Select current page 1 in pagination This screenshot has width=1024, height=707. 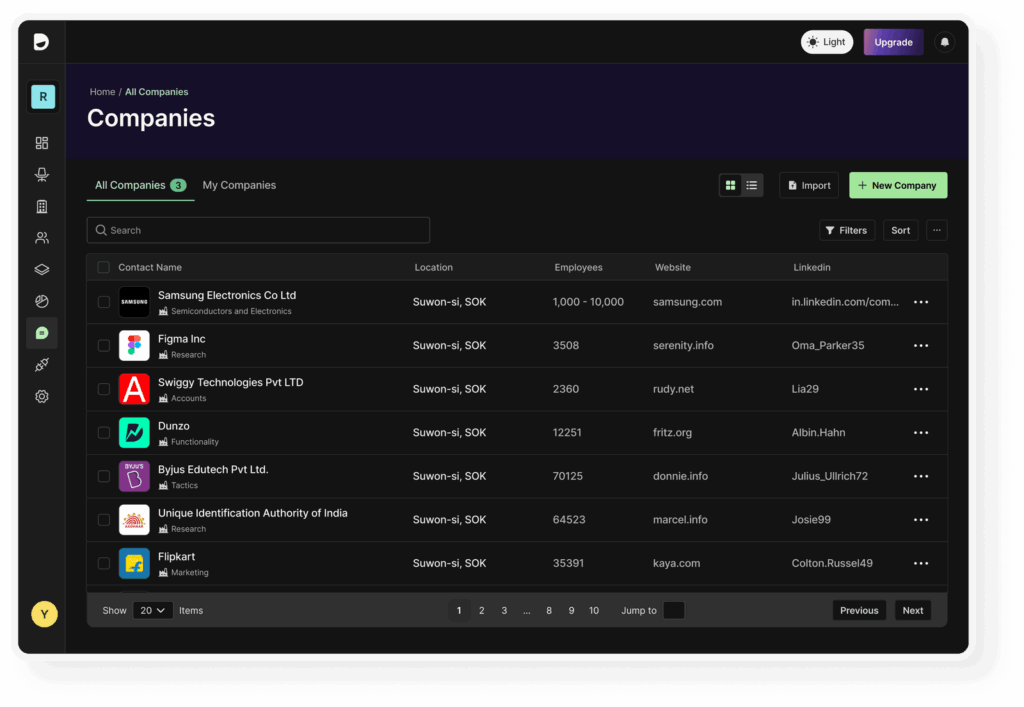click(459, 610)
